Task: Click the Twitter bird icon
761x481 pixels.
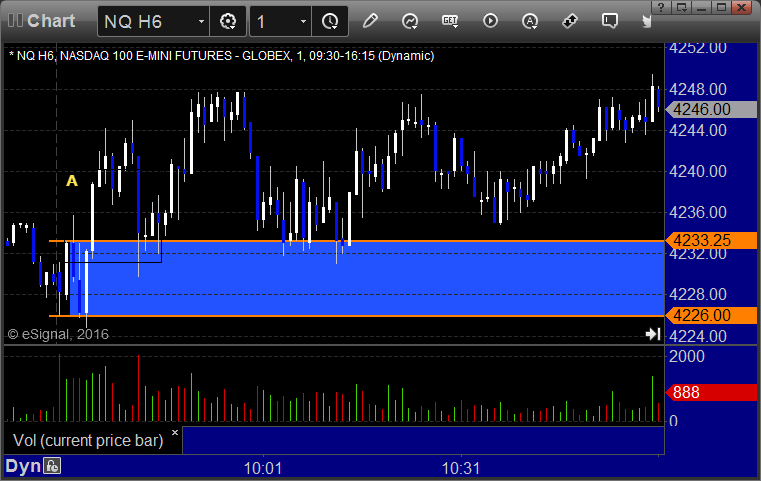Action: pos(646,21)
